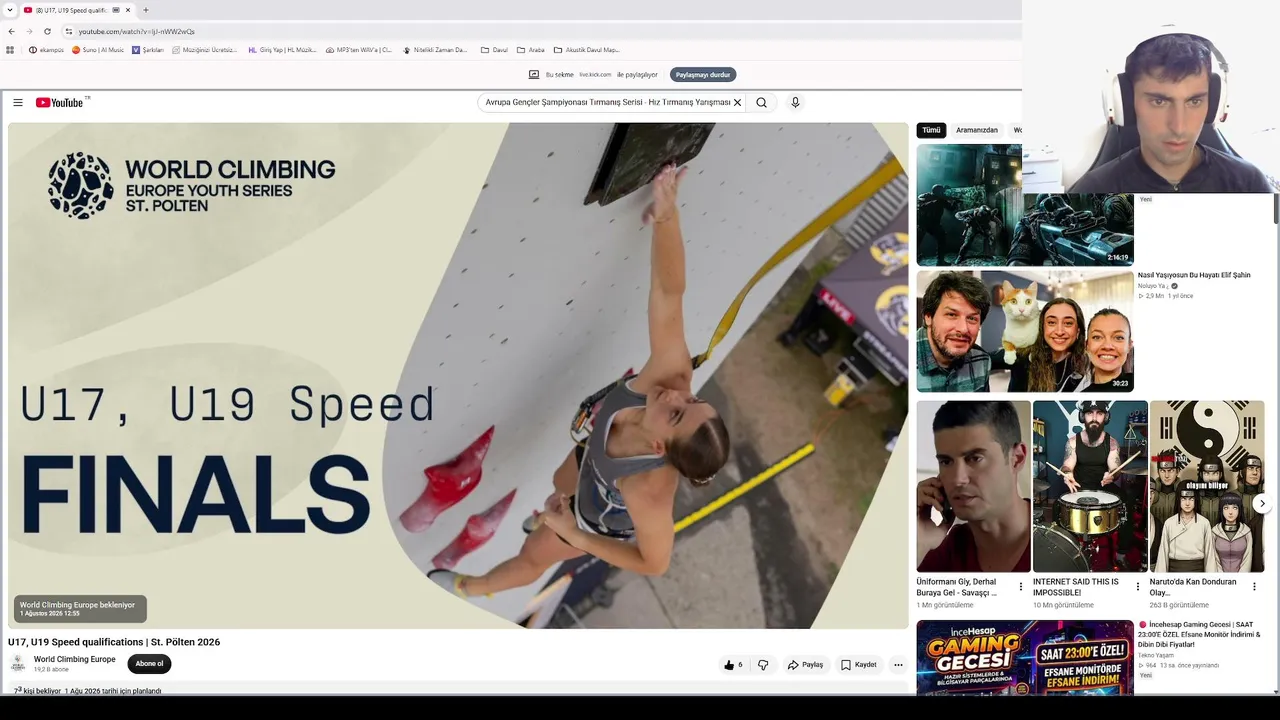This screenshot has width=1280, height=720.
Task: Like the U17, U19 Speed video
Action: pos(734,665)
